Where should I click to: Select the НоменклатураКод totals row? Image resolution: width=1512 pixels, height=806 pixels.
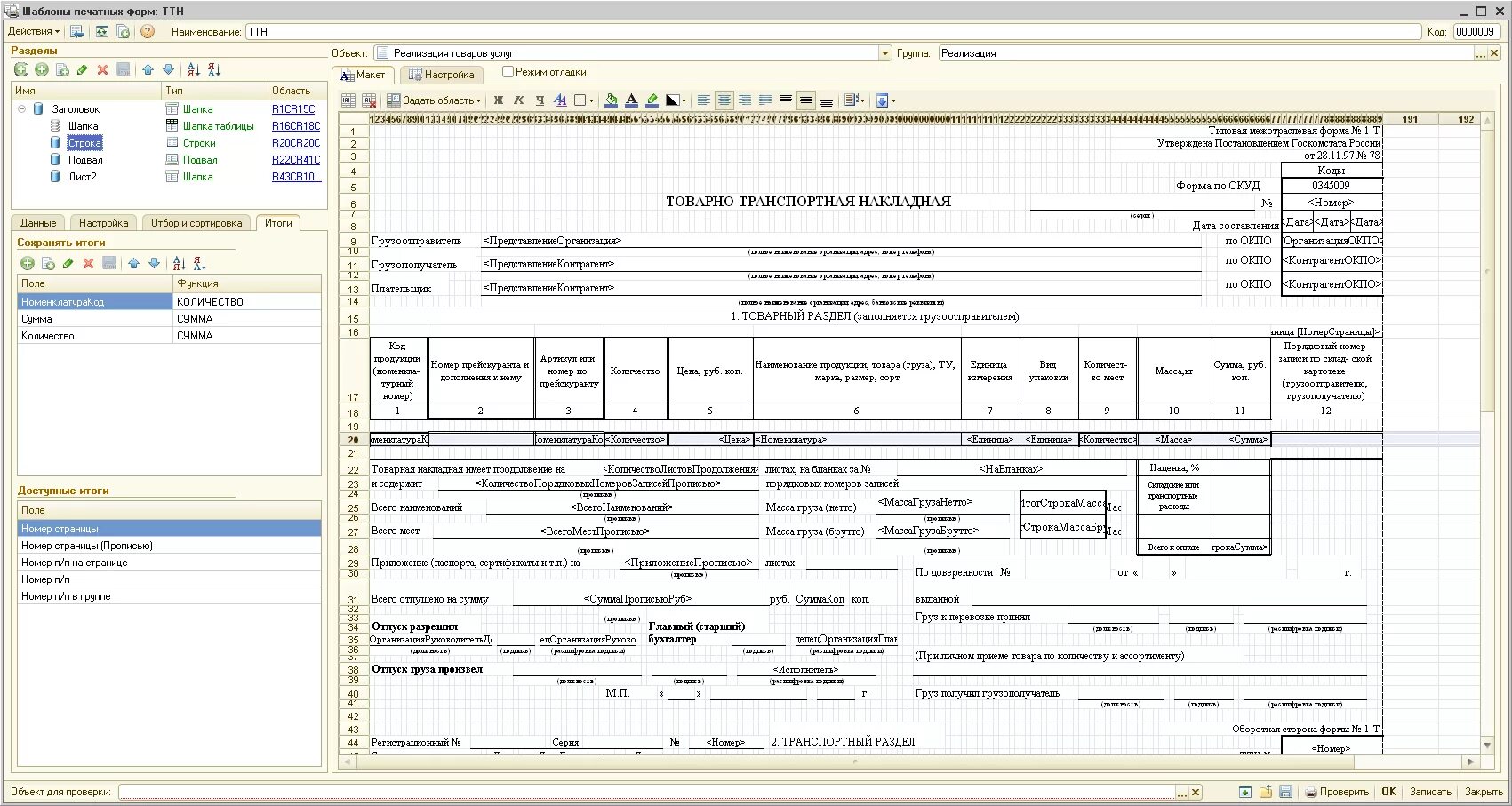click(x=169, y=302)
